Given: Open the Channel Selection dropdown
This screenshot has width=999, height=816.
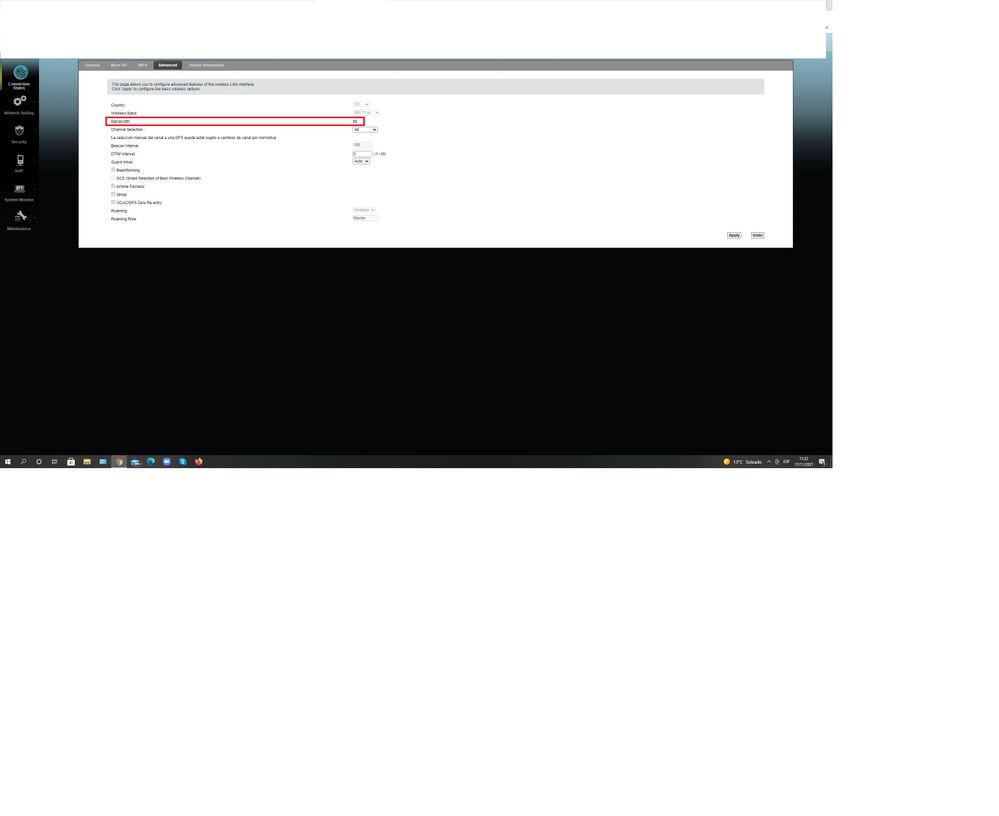Looking at the screenshot, I should pyautogui.click(x=365, y=129).
